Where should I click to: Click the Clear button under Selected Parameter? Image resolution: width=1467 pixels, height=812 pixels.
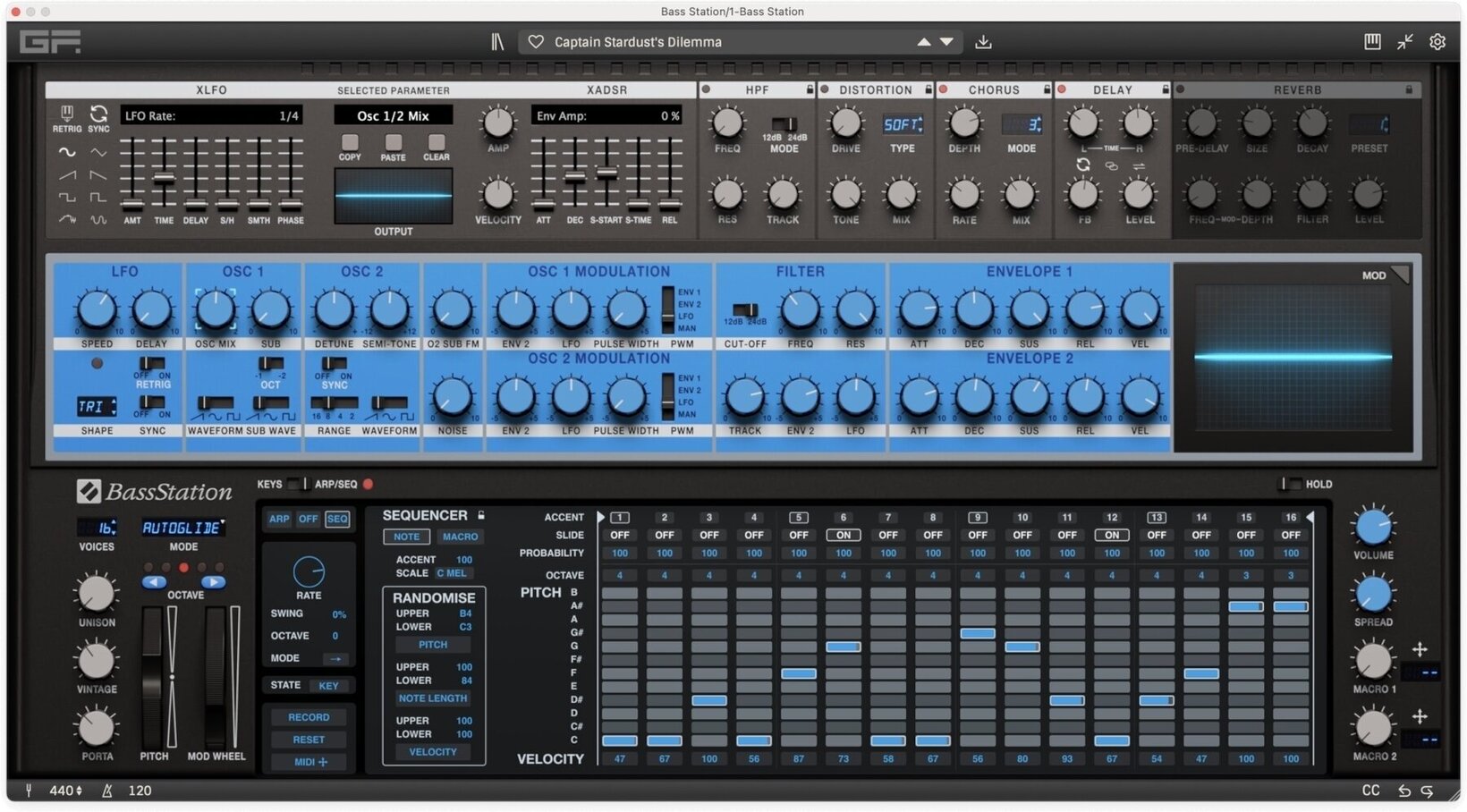click(x=437, y=143)
